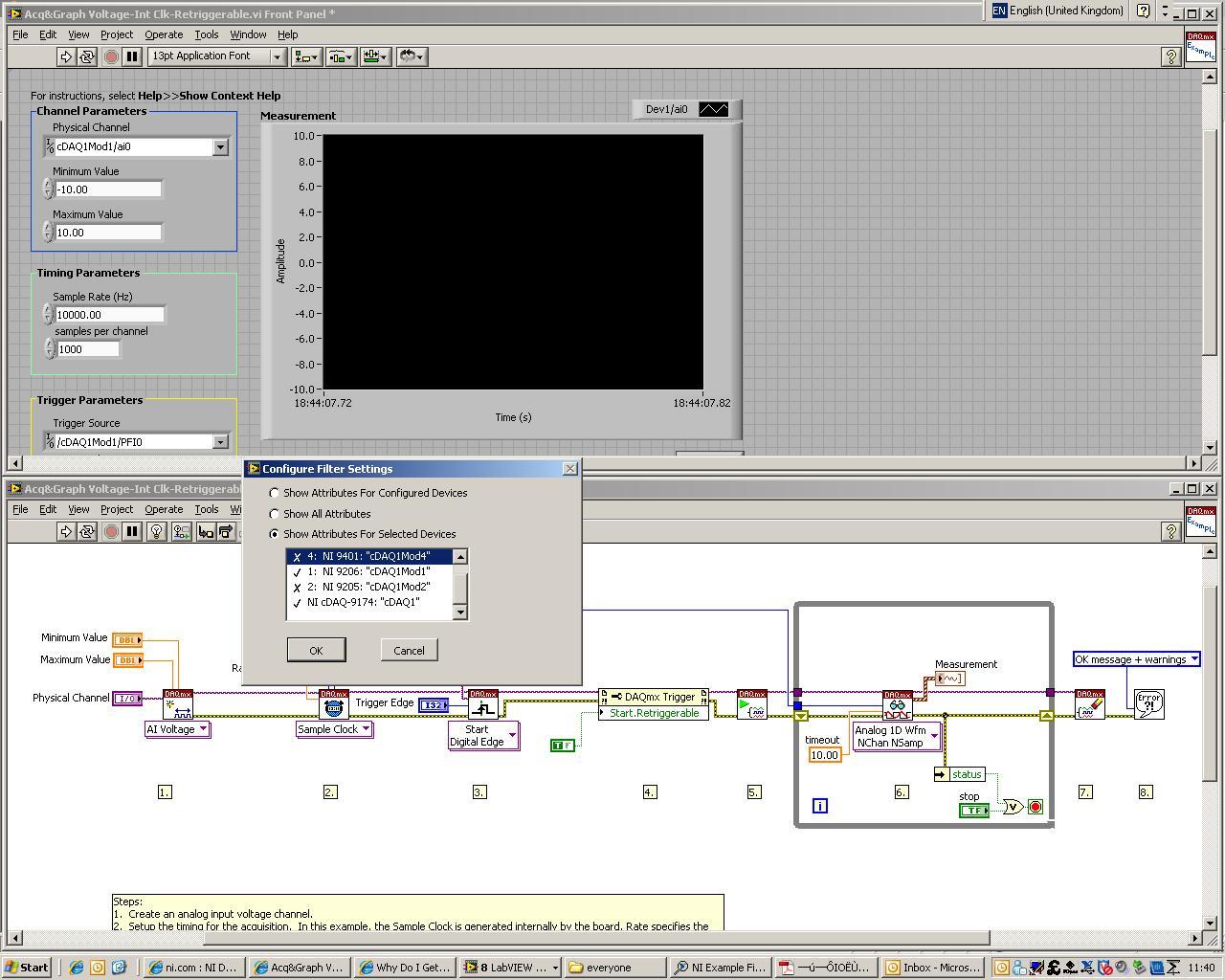Switch to NI Example Finder taskbar button
Image resolution: width=1225 pixels, height=980 pixels.
coord(720,967)
